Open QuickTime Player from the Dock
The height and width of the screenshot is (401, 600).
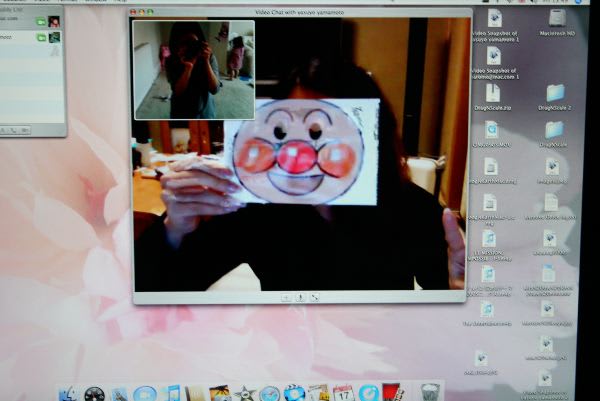[x=368, y=393]
